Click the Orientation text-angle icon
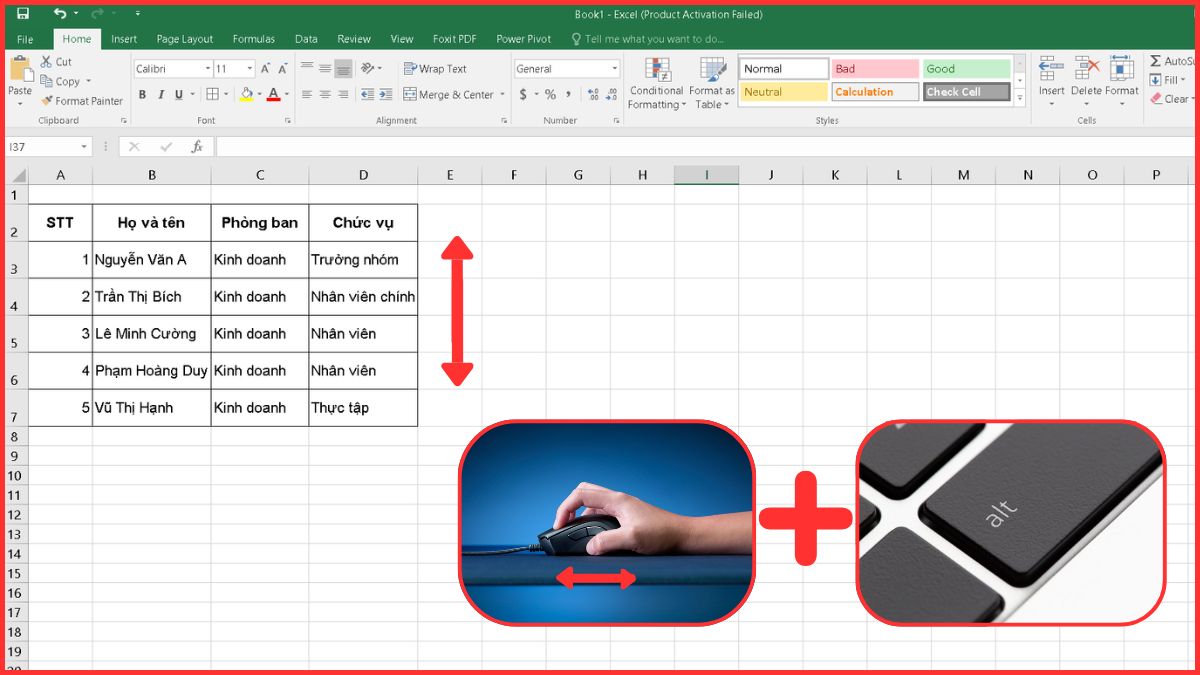The width and height of the screenshot is (1200, 675). coord(368,69)
